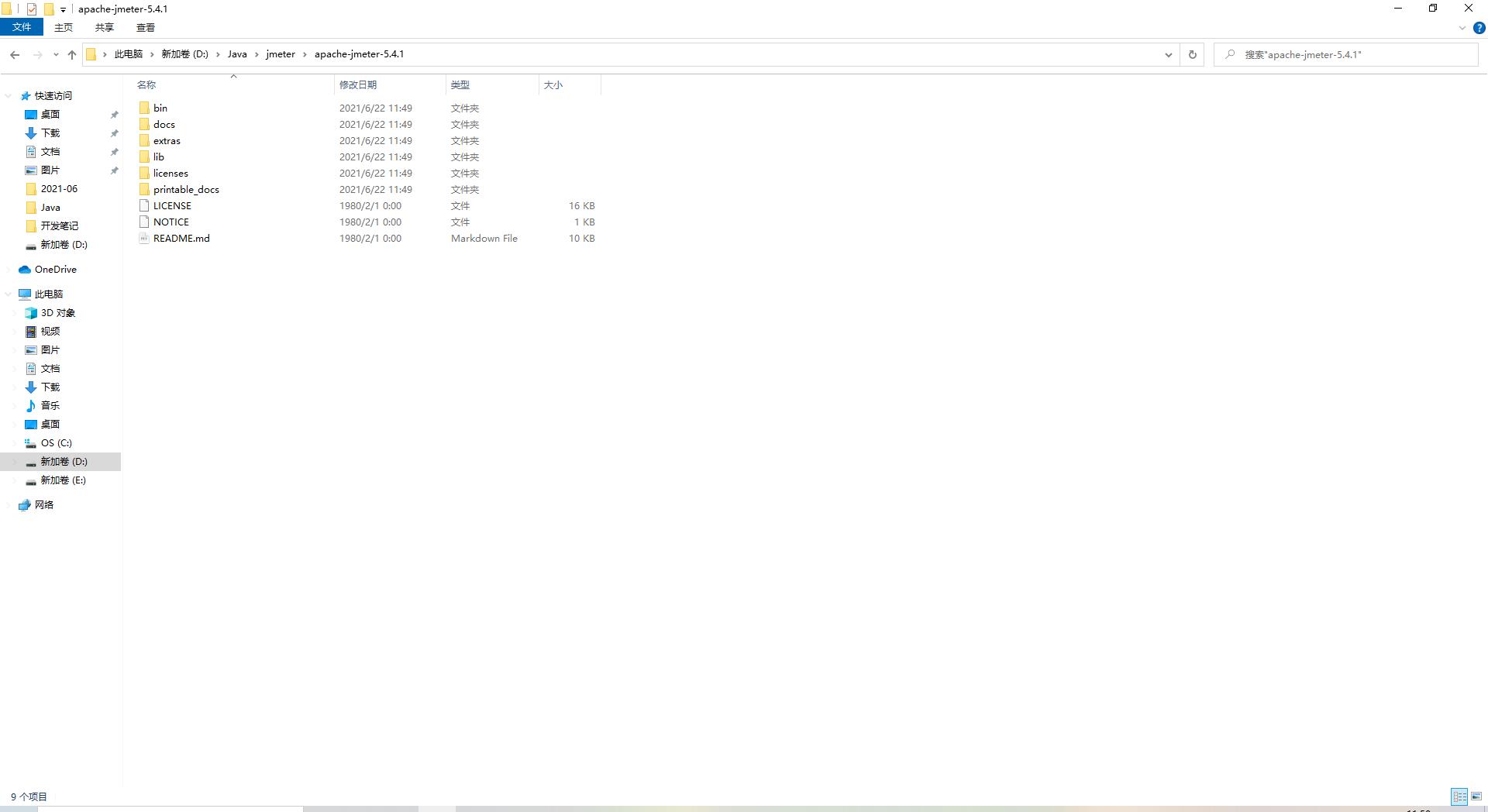Go up one folder level arrow
Image resolution: width=1488 pixels, height=812 pixels.
click(x=72, y=54)
